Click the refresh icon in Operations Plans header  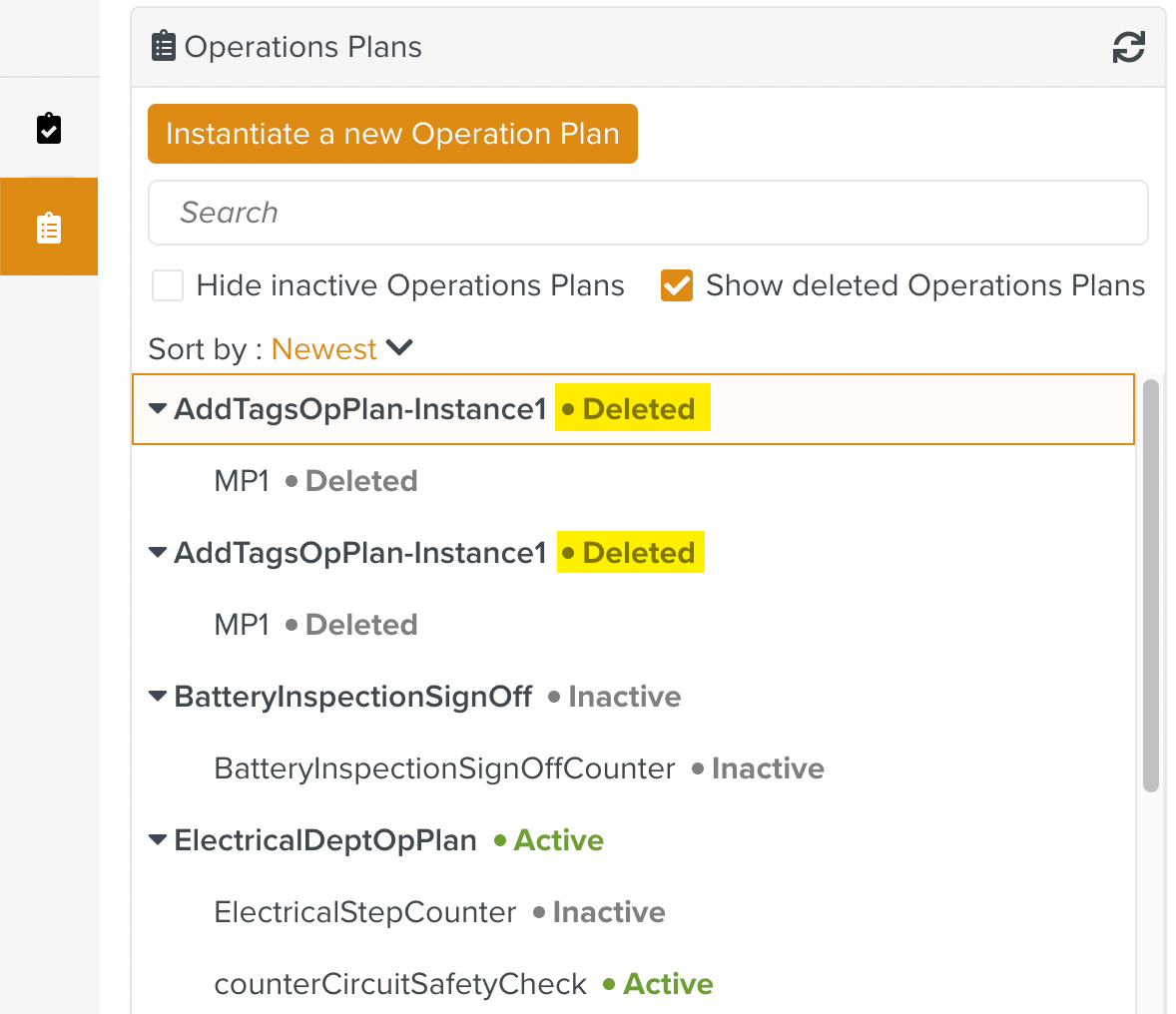1128,47
